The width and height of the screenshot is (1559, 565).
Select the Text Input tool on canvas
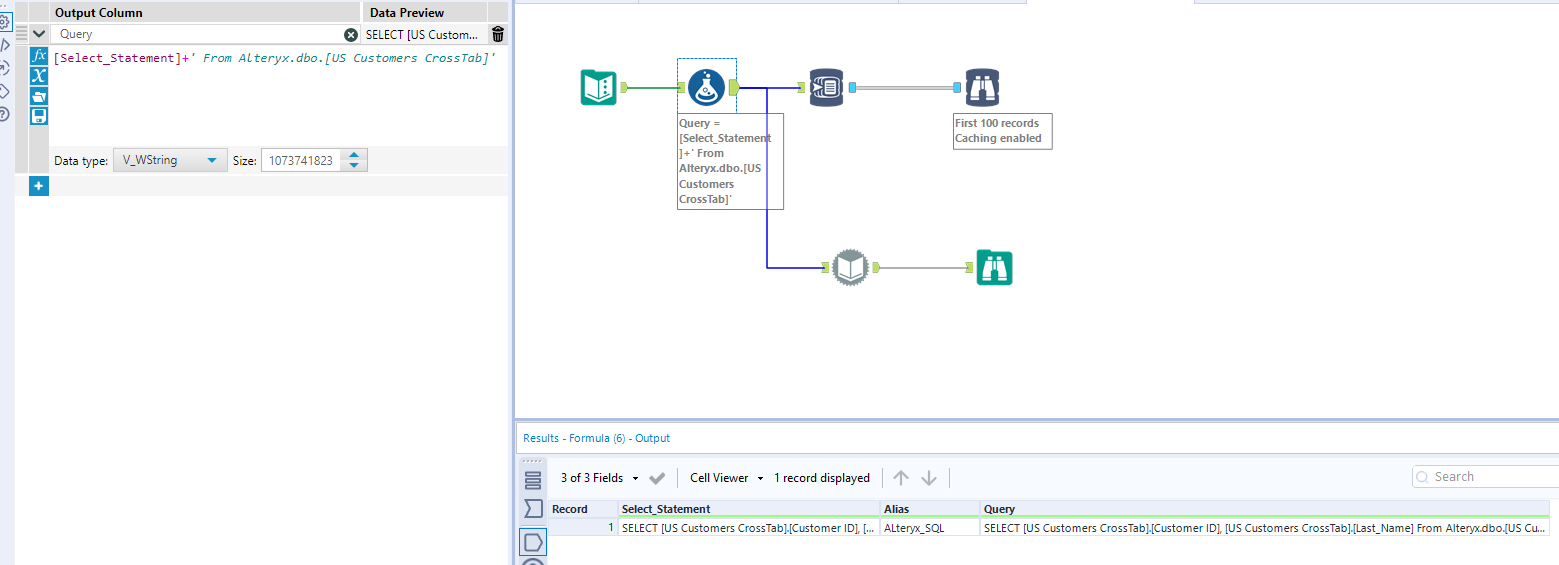pos(599,88)
